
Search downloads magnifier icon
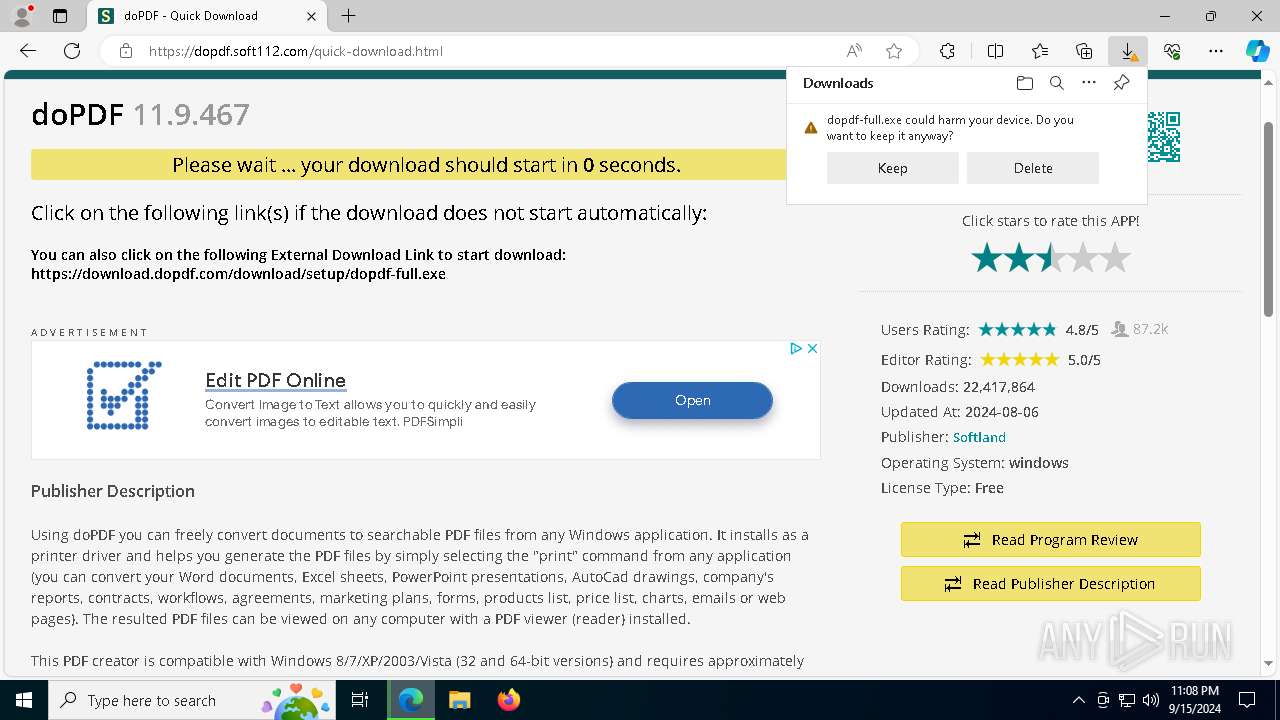[1057, 83]
